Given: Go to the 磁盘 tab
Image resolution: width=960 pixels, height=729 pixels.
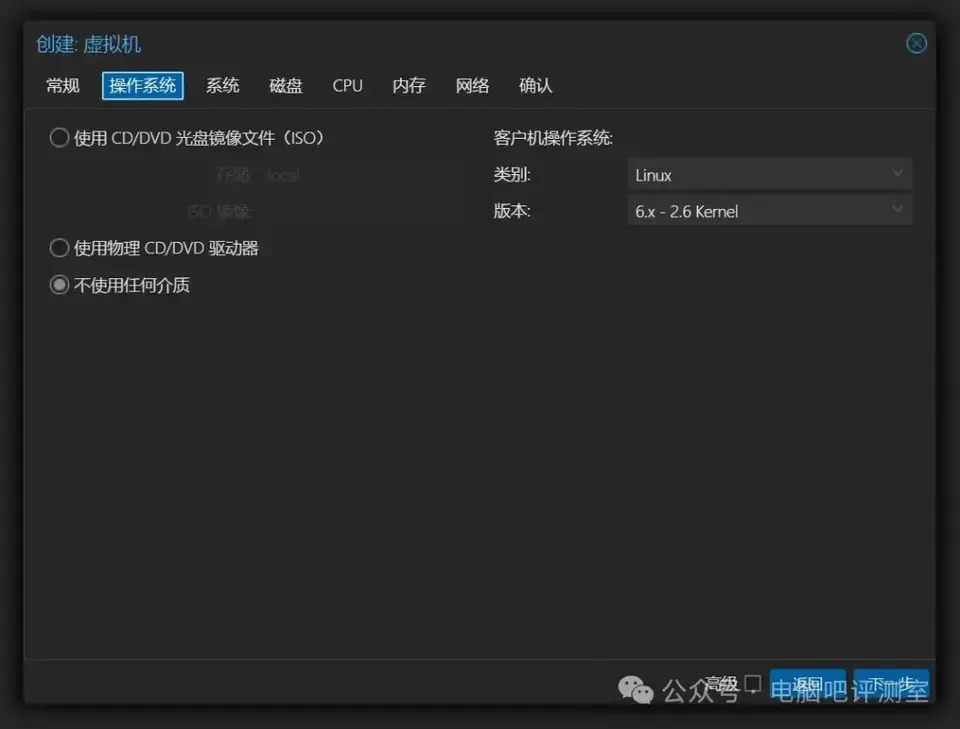Looking at the screenshot, I should tap(286, 86).
